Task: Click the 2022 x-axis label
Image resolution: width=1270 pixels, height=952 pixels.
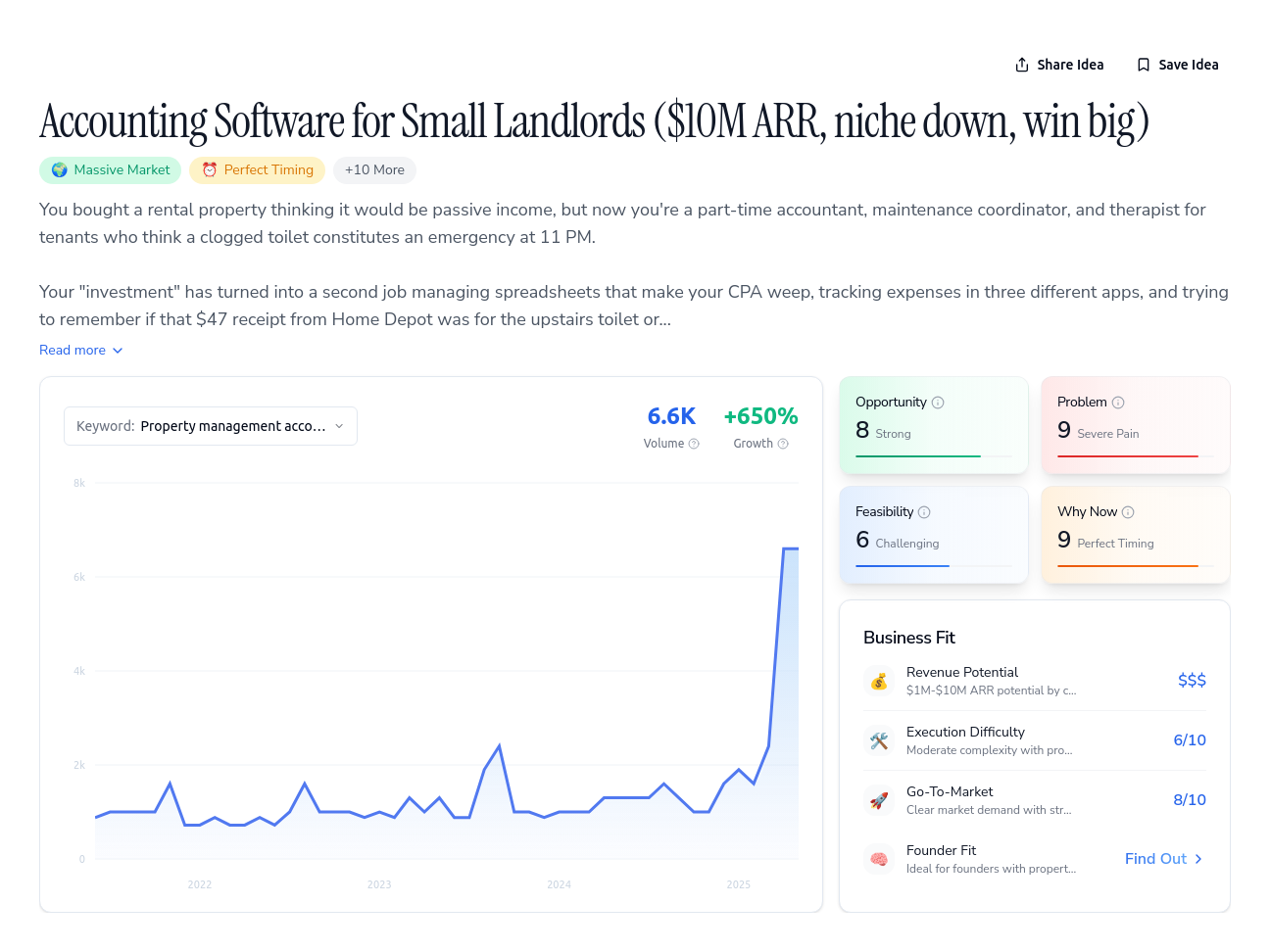Action: pyautogui.click(x=200, y=884)
